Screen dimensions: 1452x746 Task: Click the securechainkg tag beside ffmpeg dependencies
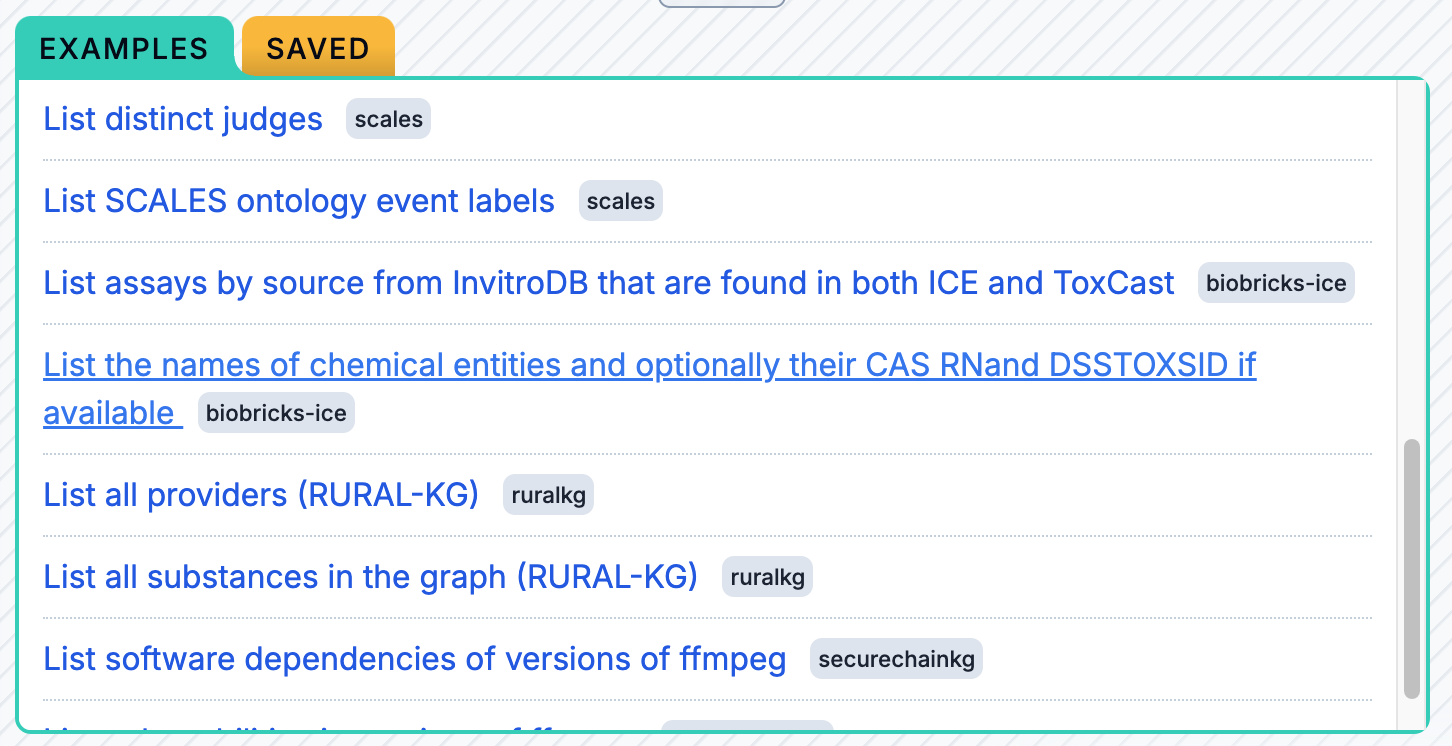[x=896, y=659]
